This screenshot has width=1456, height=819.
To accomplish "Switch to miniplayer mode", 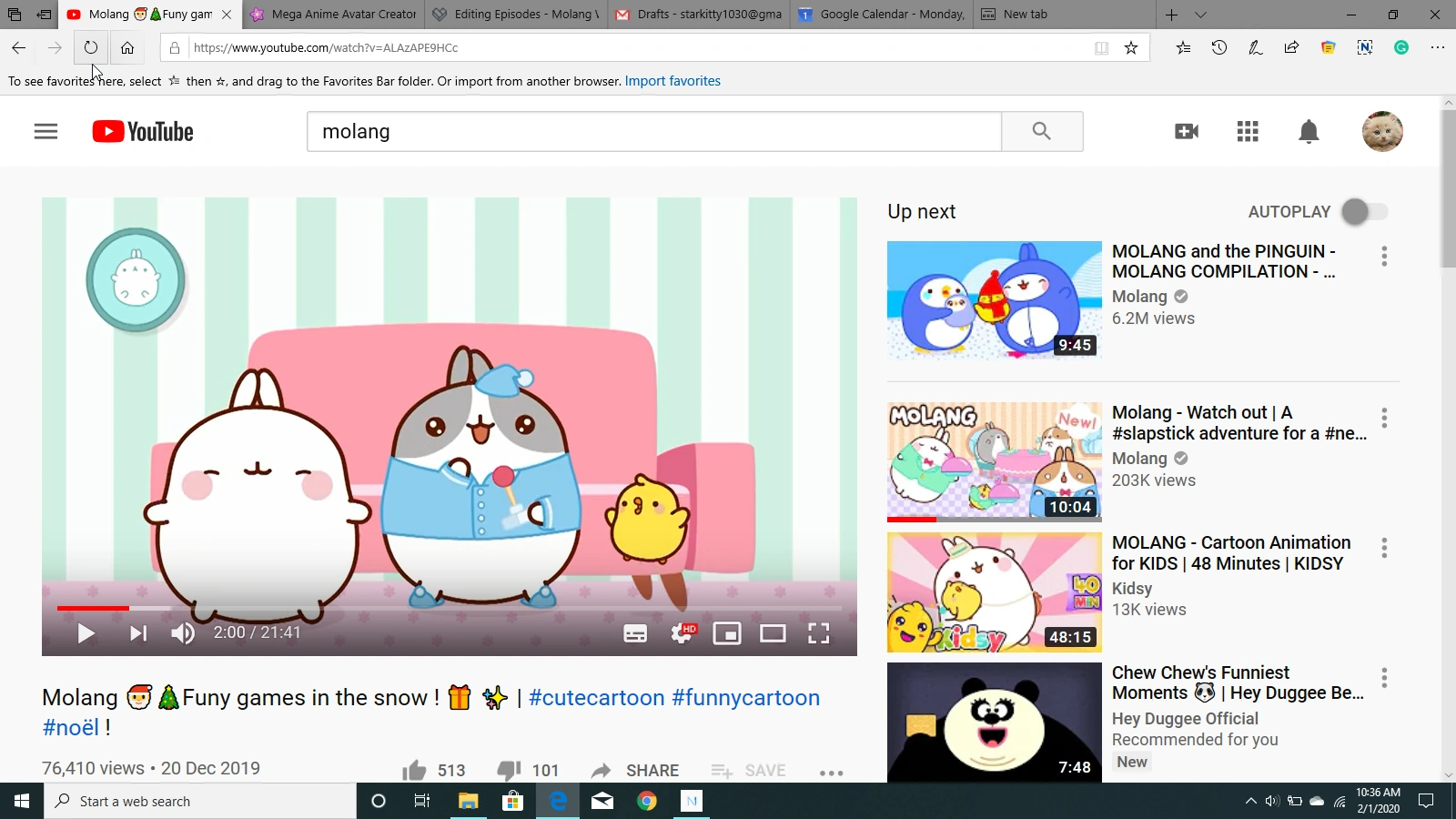I will 727,632.
